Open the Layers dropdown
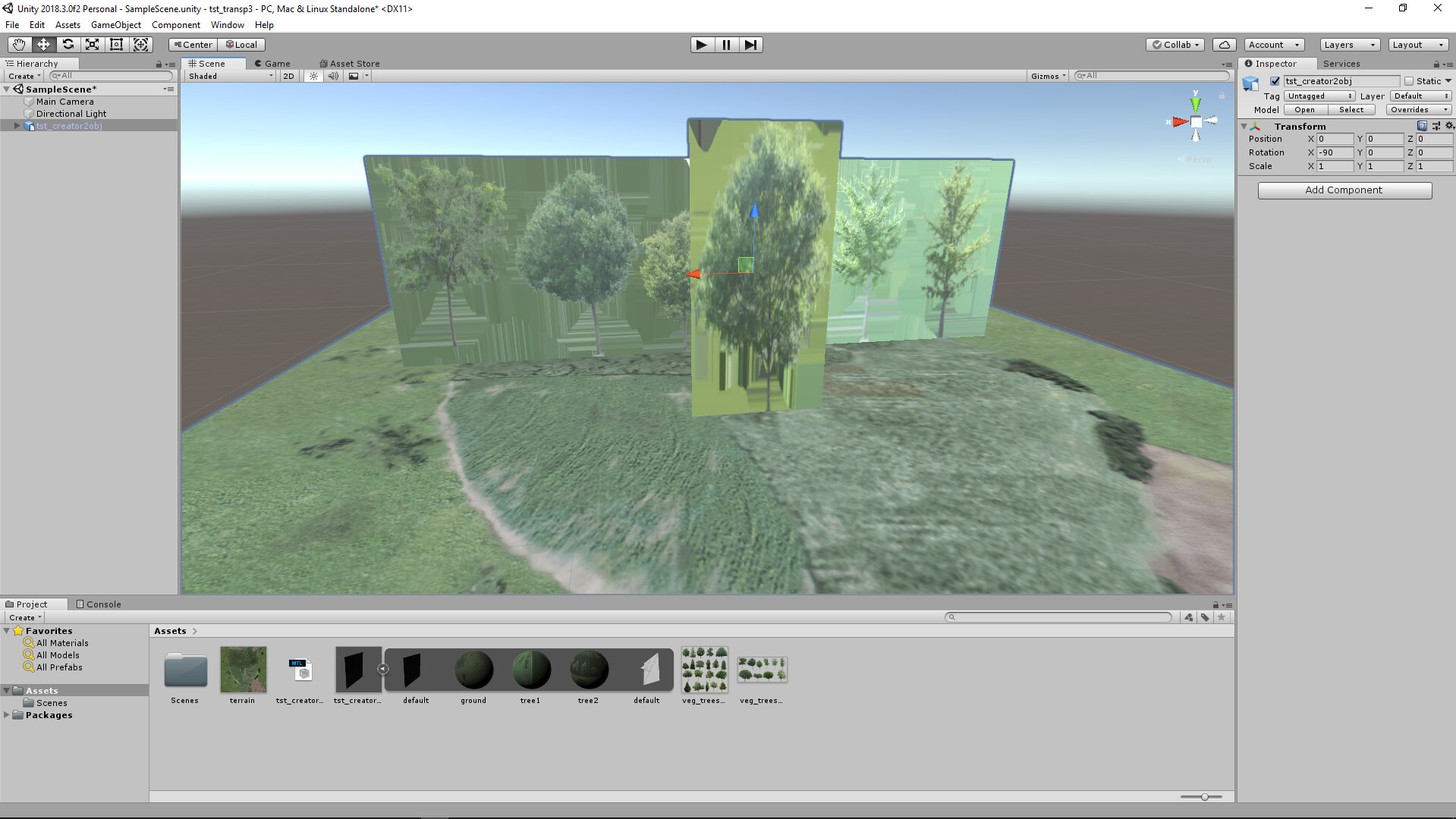 coord(1348,44)
